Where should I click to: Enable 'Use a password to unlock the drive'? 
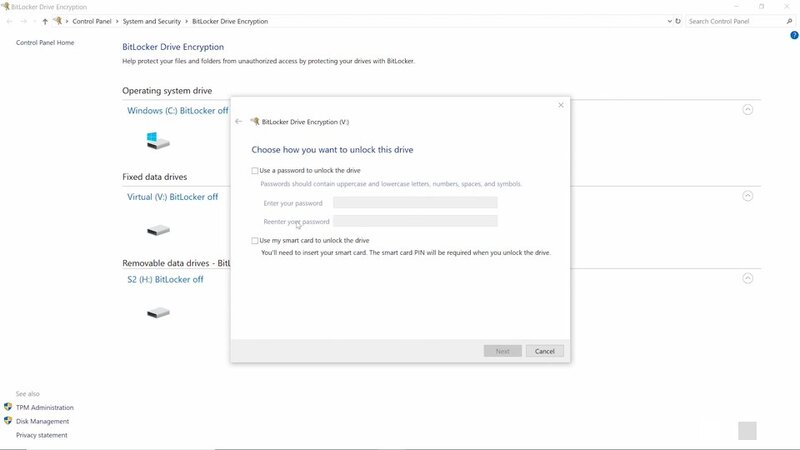tap(255, 171)
